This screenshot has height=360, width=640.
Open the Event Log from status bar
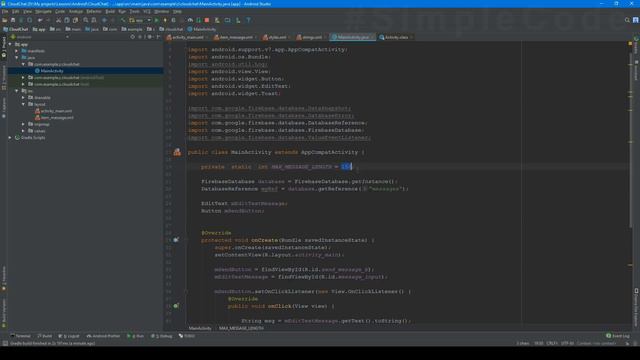click(618, 336)
